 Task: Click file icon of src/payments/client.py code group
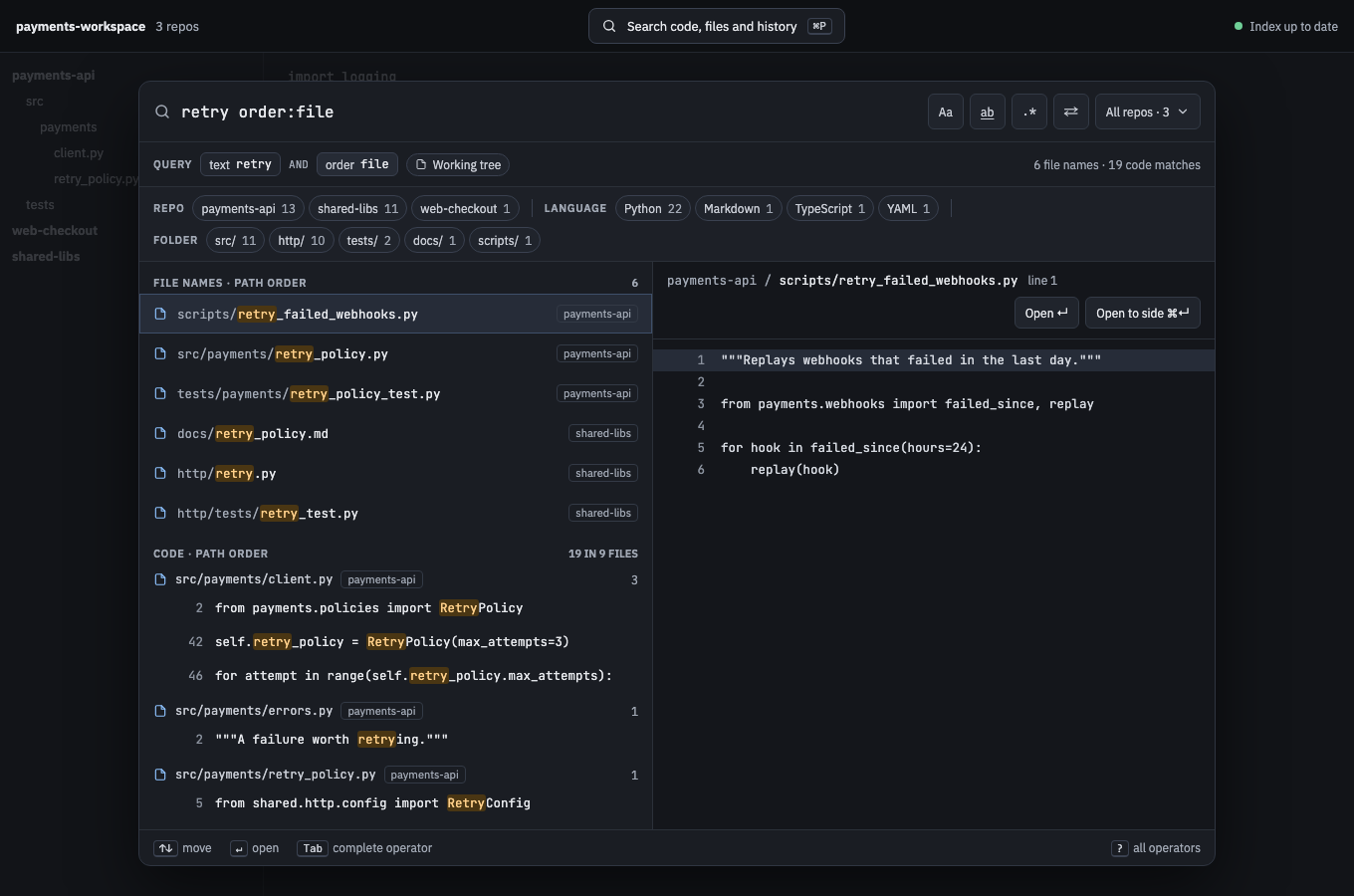click(x=160, y=579)
